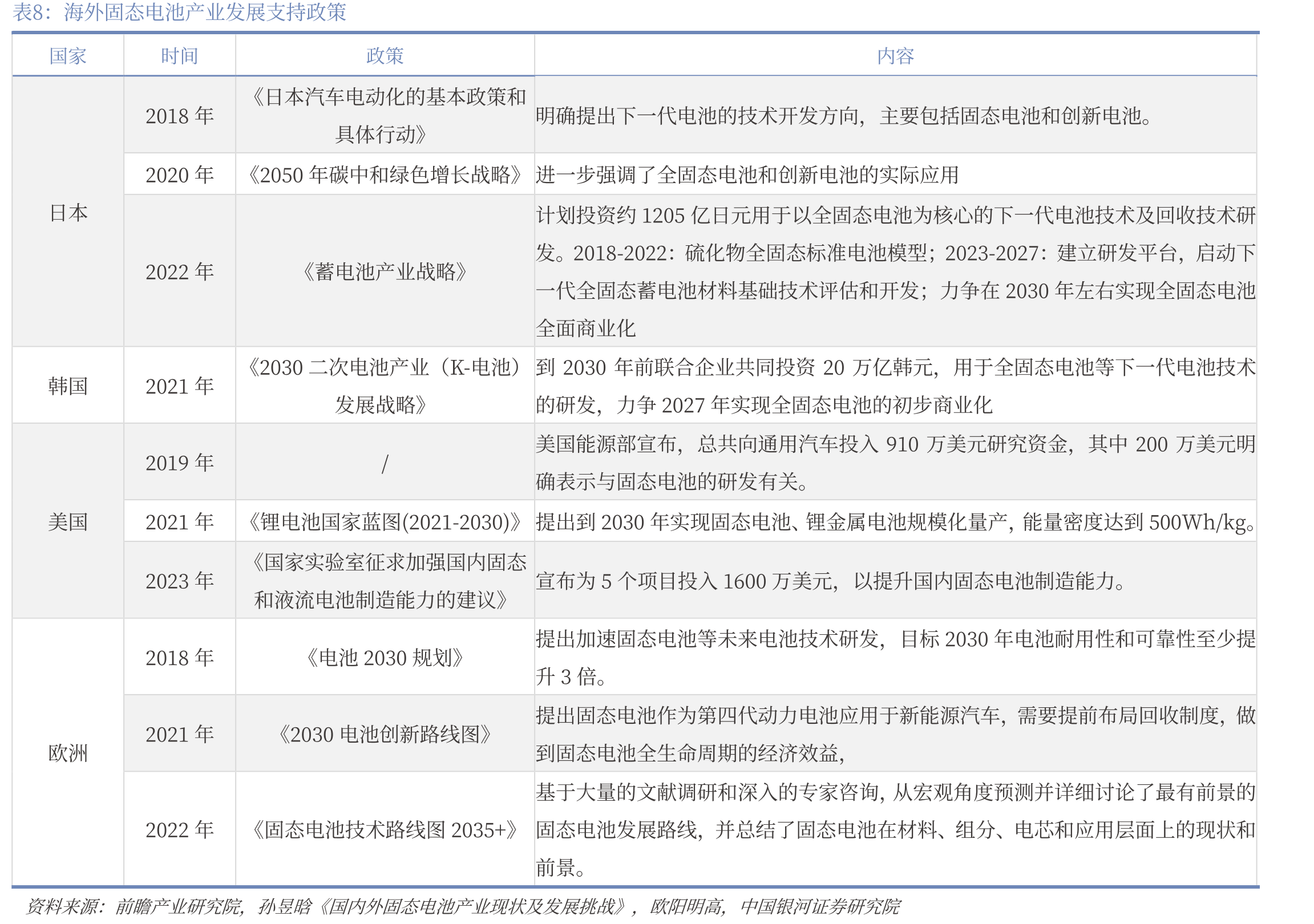Image resolution: width=1314 pixels, height=924 pixels.
Task: Click policy 《蓄电池产业战略》
Action: (x=385, y=271)
